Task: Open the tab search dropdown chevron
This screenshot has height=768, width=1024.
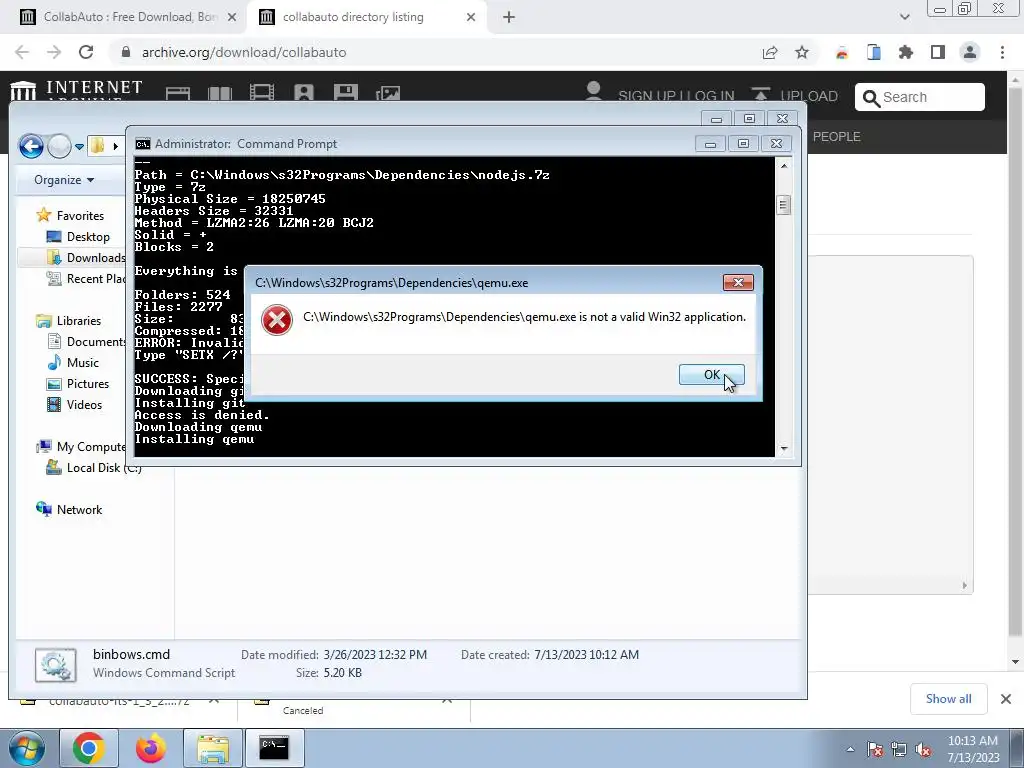Action: (x=904, y=17)
